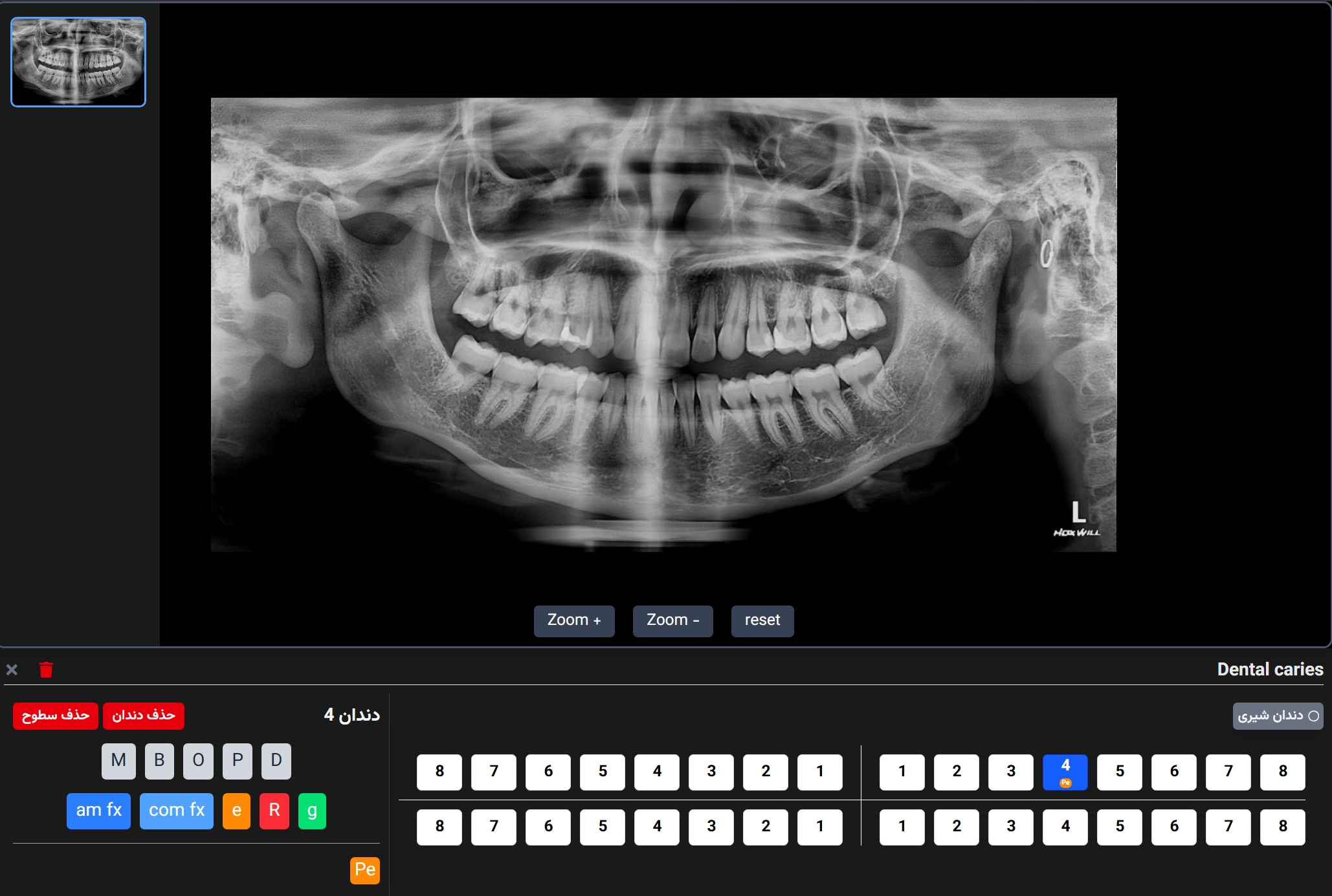1332x896 pixels.
Task: Click the red trash delete icon
Action: [x=46, y=670]
